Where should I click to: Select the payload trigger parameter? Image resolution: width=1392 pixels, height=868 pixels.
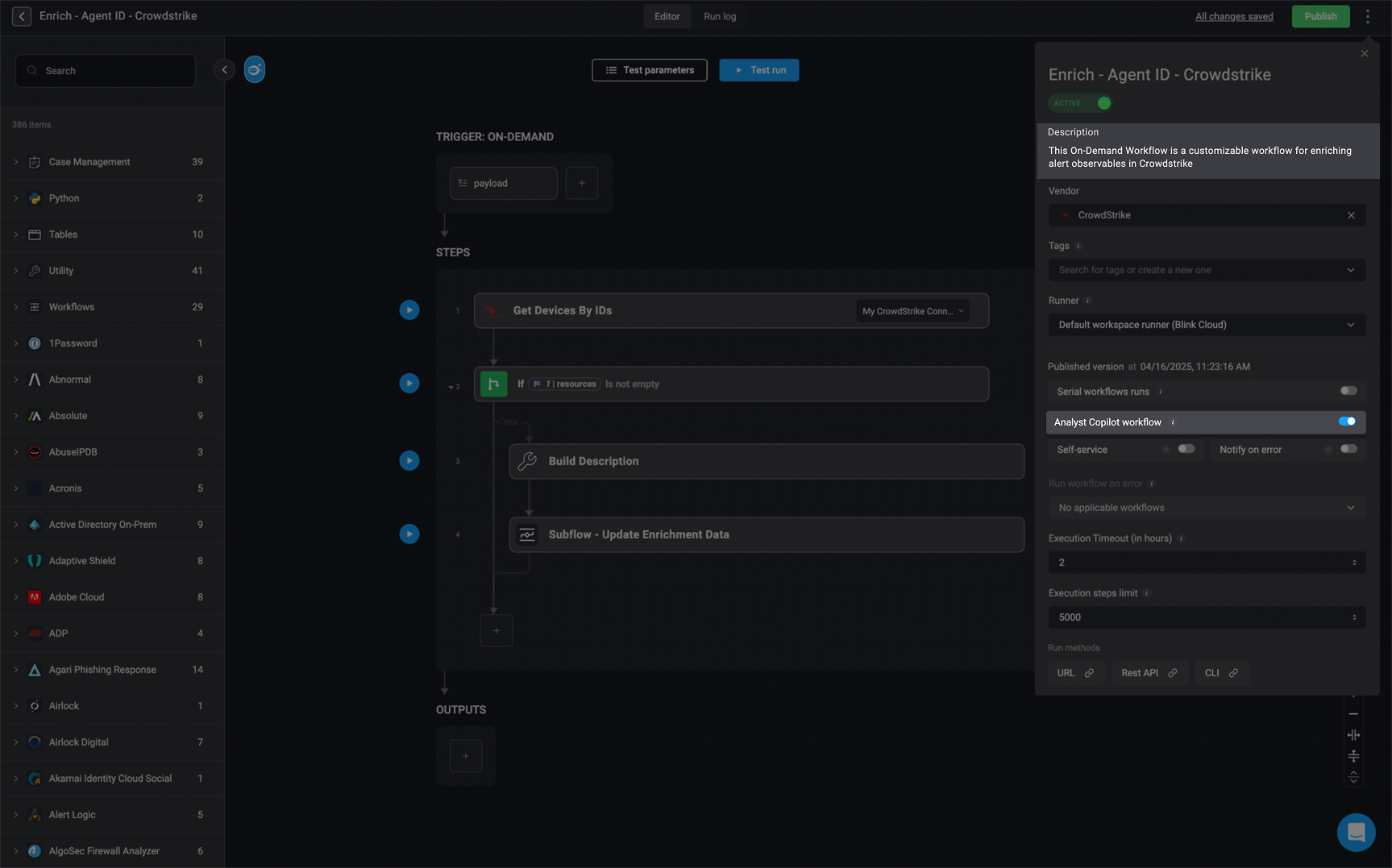[x=504, y=183]
